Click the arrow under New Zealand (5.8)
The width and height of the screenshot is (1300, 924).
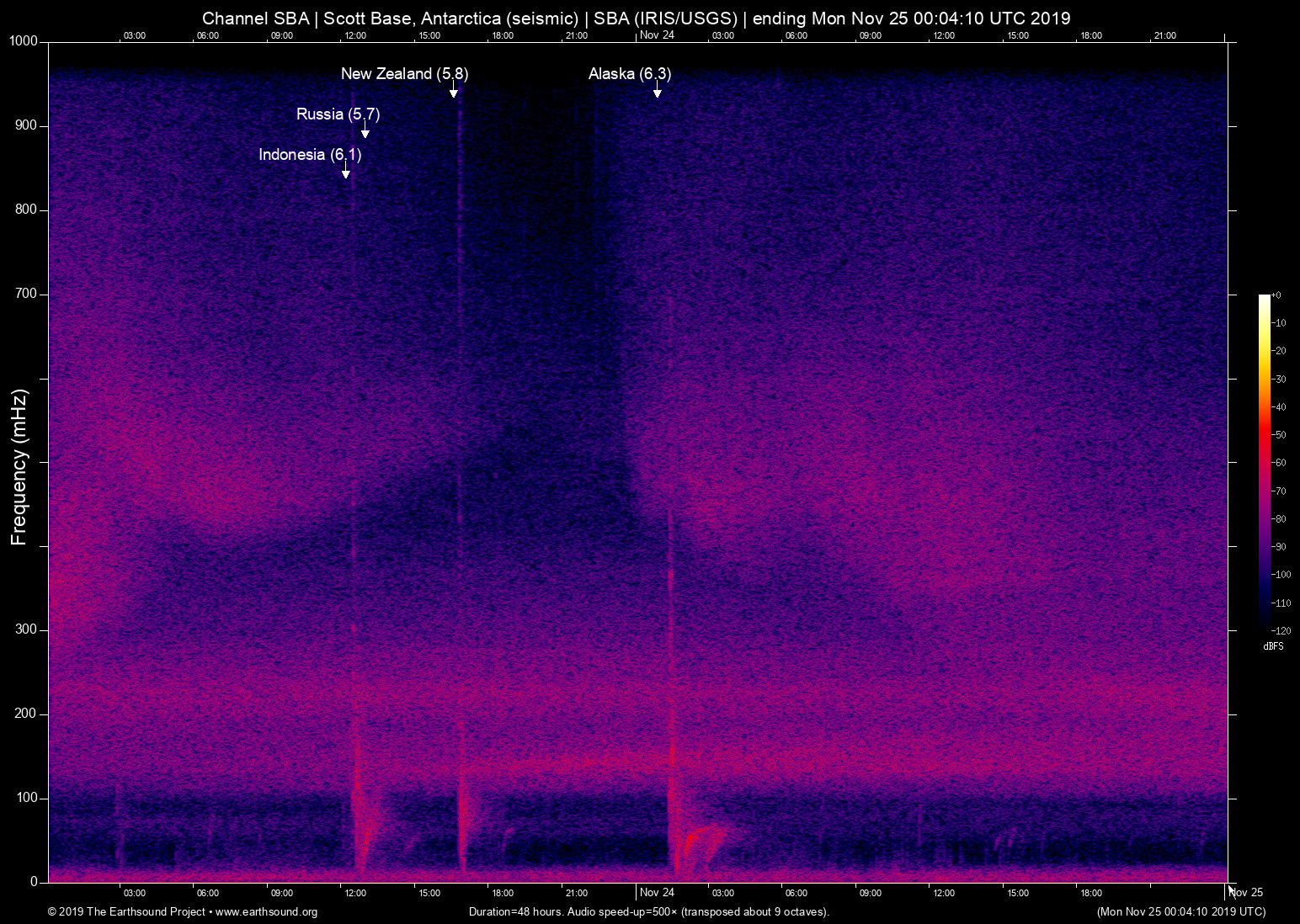point(454,89)
